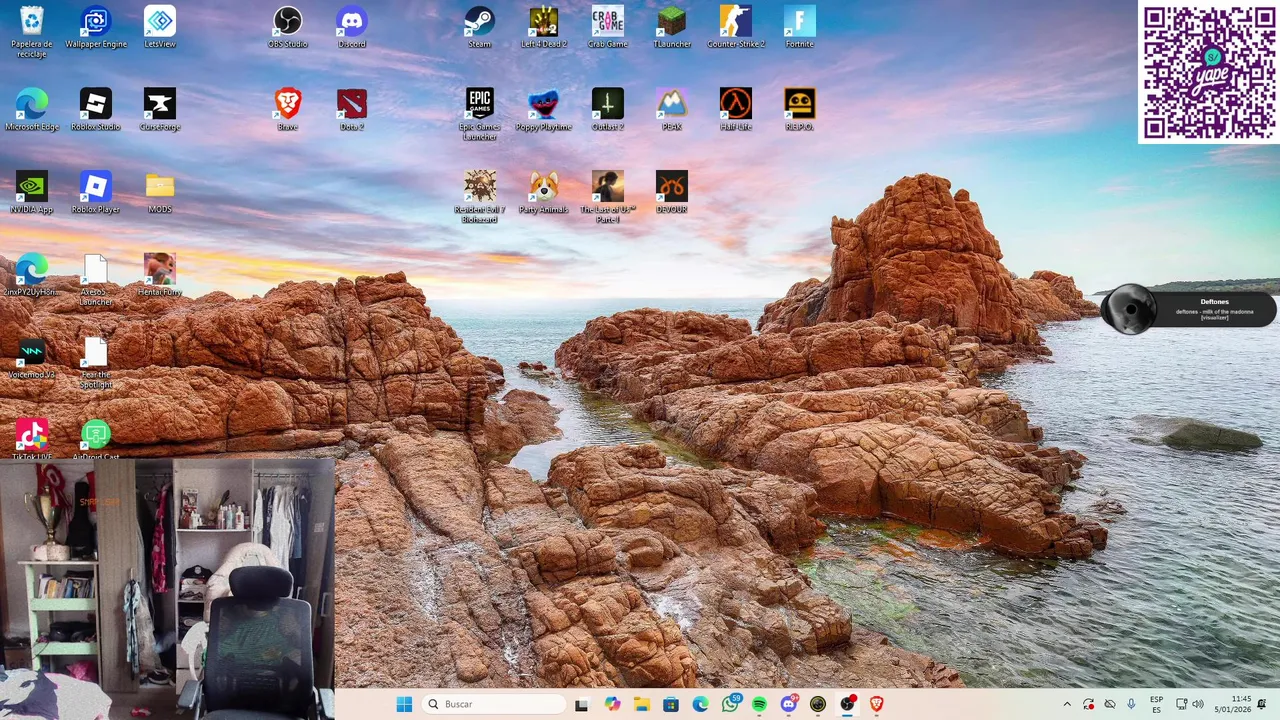The image size is (1280, 720).
Task: Select the Voicemod V3 icon
Action: tap(32, 358)
